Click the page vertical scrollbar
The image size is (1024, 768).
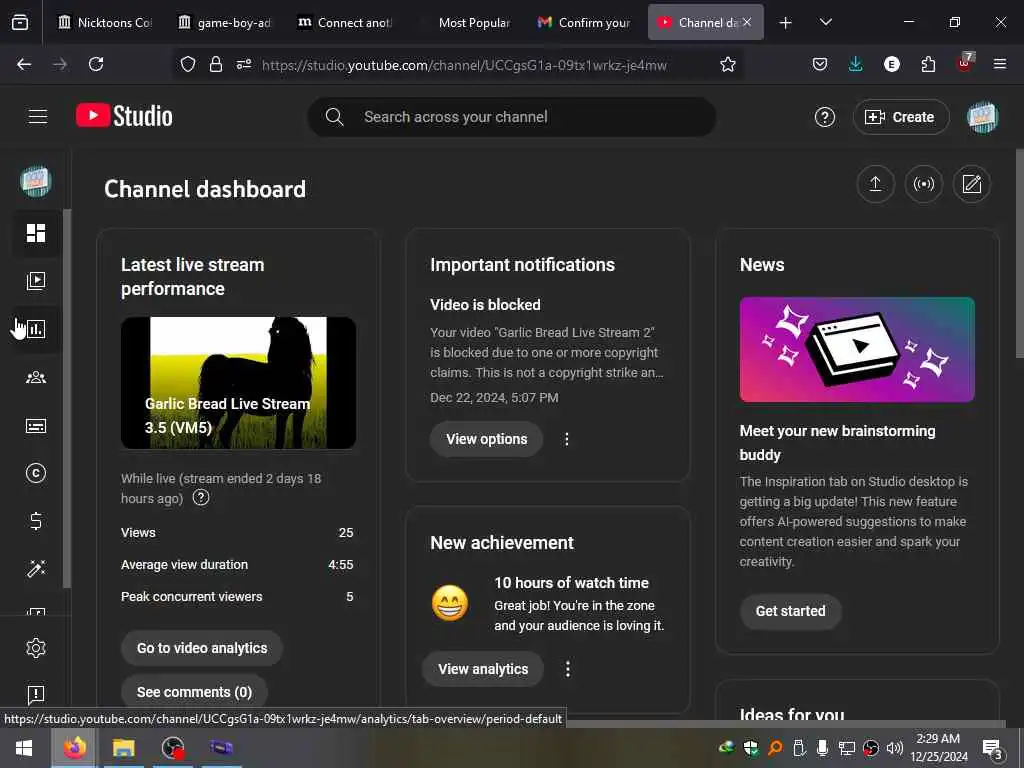tap(1019, 253)
